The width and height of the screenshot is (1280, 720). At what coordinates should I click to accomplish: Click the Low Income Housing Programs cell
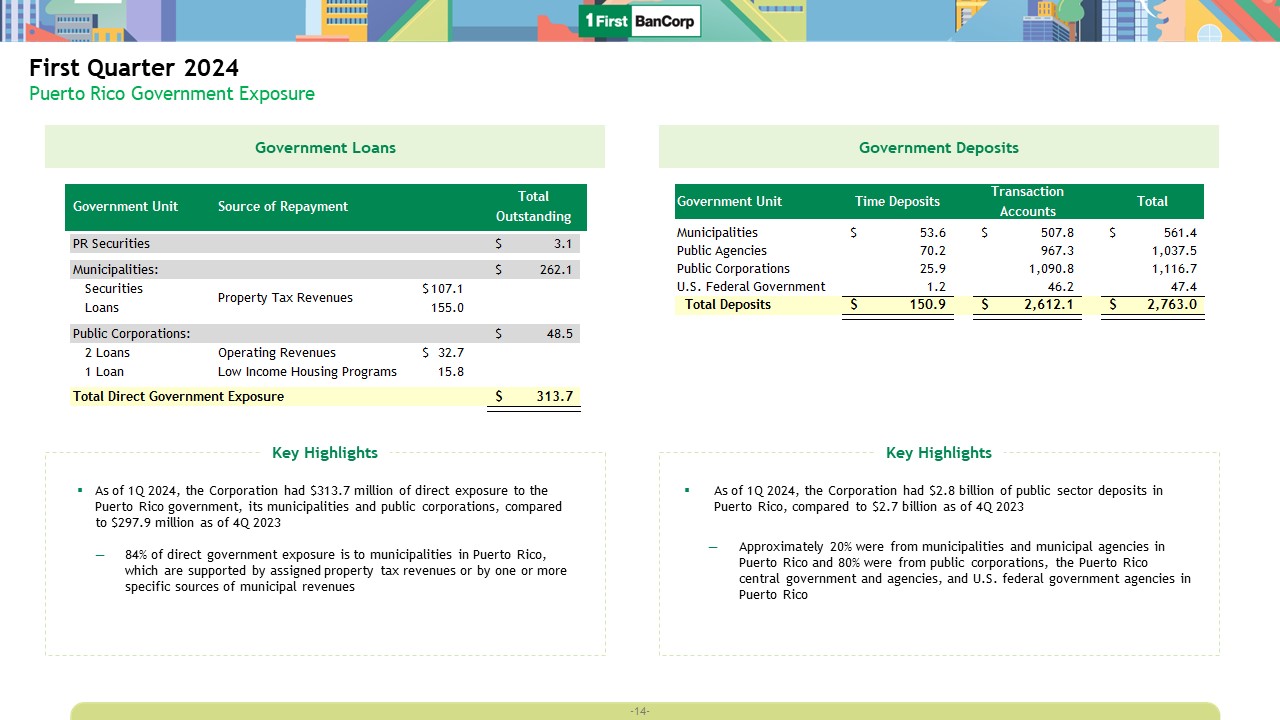pyautogui.click(x=307, y=372)
